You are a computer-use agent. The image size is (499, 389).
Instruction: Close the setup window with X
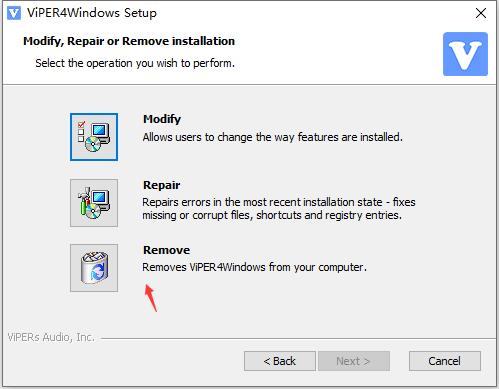[481, 13]
